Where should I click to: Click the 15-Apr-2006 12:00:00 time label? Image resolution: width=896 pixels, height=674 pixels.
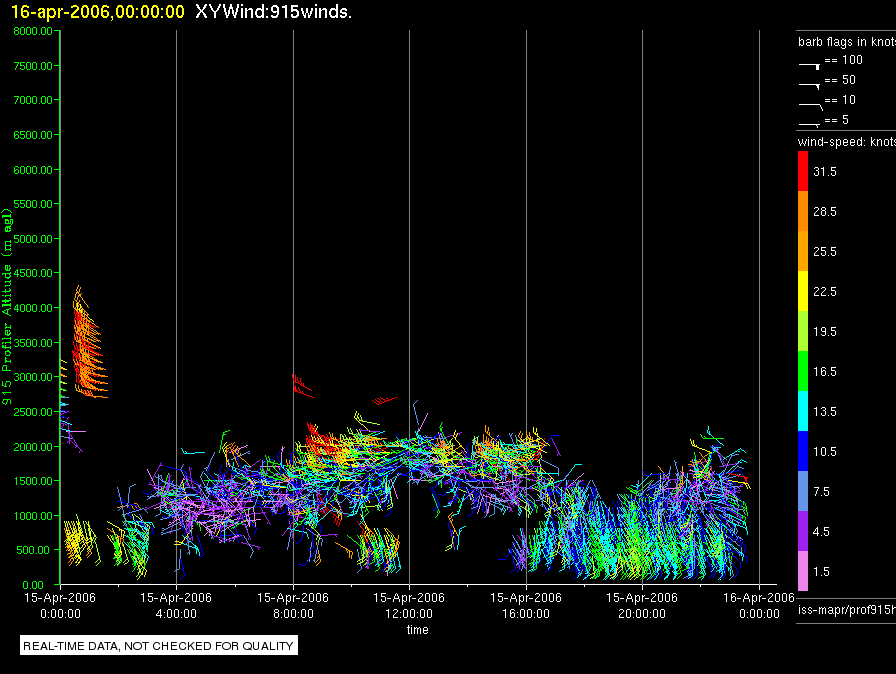pos(409,605)
